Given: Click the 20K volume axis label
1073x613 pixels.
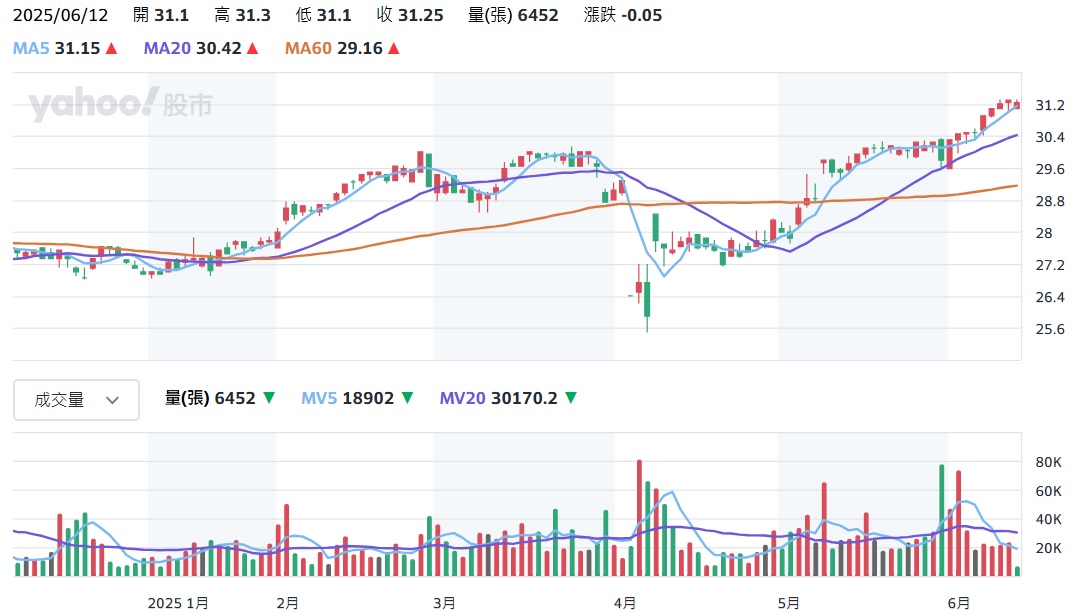Looking at the screenshot, I should (x=1048, y=548).
